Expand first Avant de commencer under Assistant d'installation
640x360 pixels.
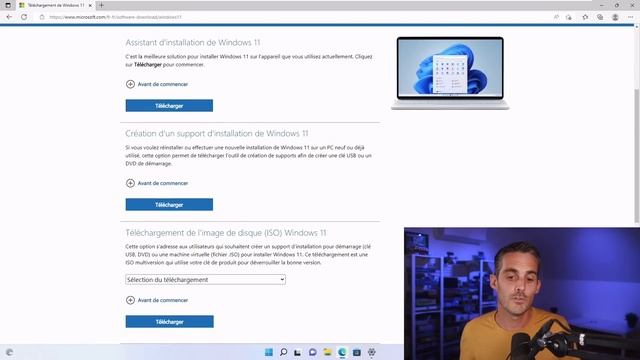157,84
